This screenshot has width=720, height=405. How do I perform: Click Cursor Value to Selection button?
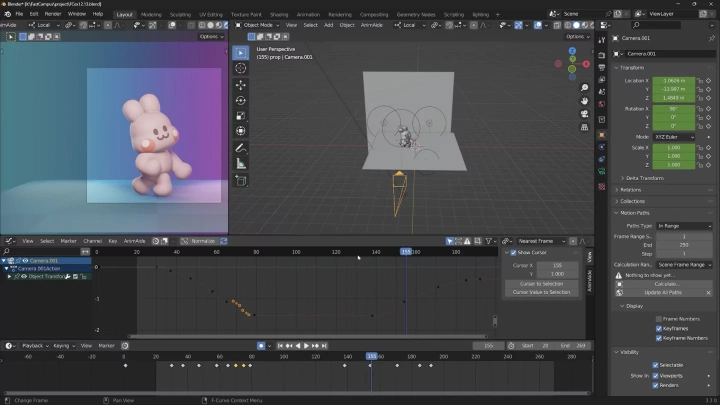pyautogui.click(x=541, y=292)
